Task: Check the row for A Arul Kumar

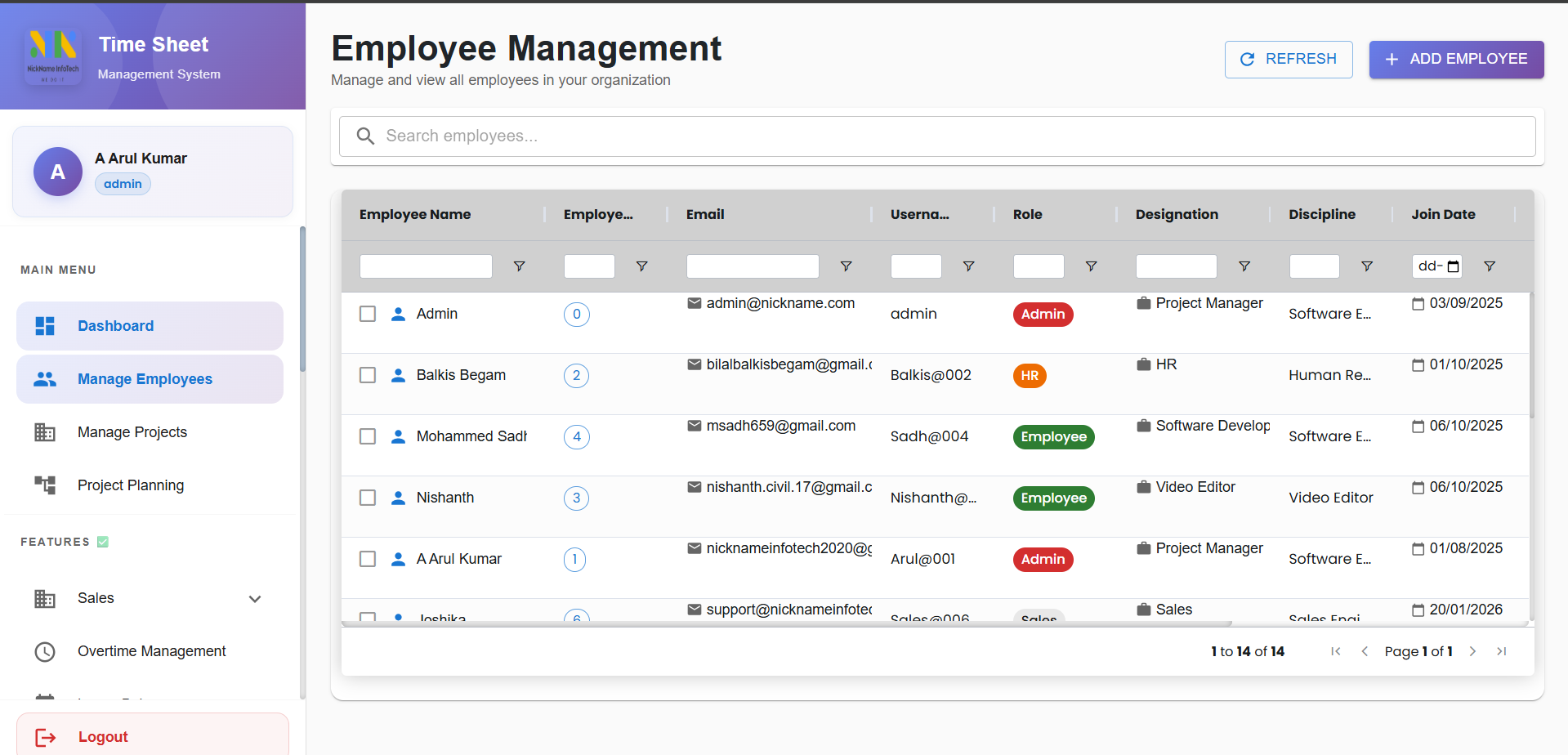Action: (368, 558)
